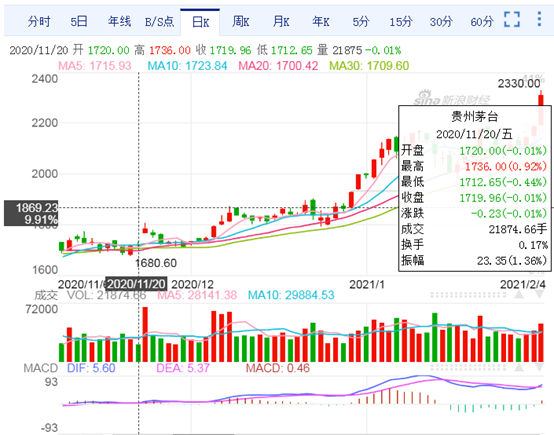The height and width of the screenshot is (435, 554).
Task: Click the 2021/1 date axis label
Action: click(367, 284)
